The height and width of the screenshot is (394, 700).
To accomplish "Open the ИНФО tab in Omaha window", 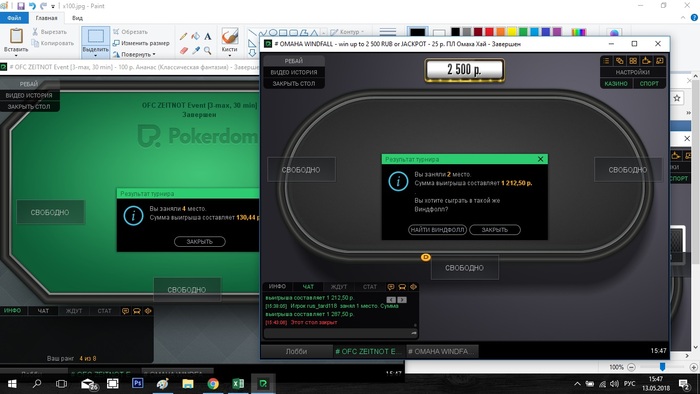I will (277, 286).
